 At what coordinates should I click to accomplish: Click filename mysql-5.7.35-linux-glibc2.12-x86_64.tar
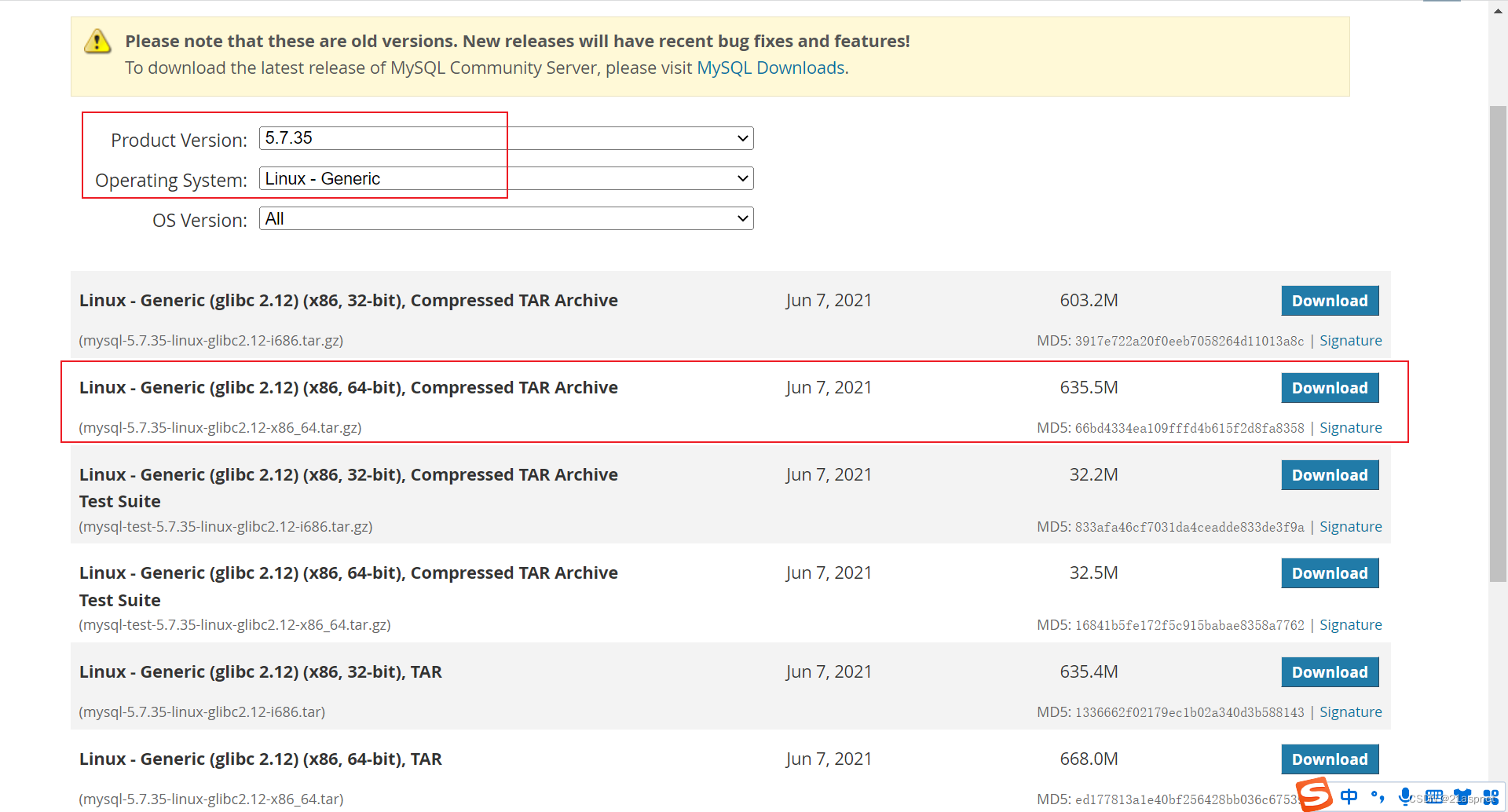pos(211,799)
